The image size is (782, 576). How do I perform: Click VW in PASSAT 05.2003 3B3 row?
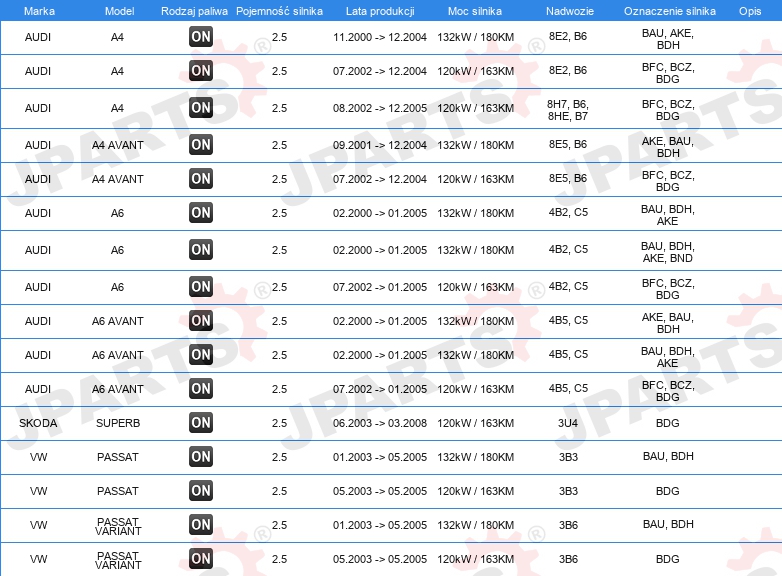click(38, 491)
